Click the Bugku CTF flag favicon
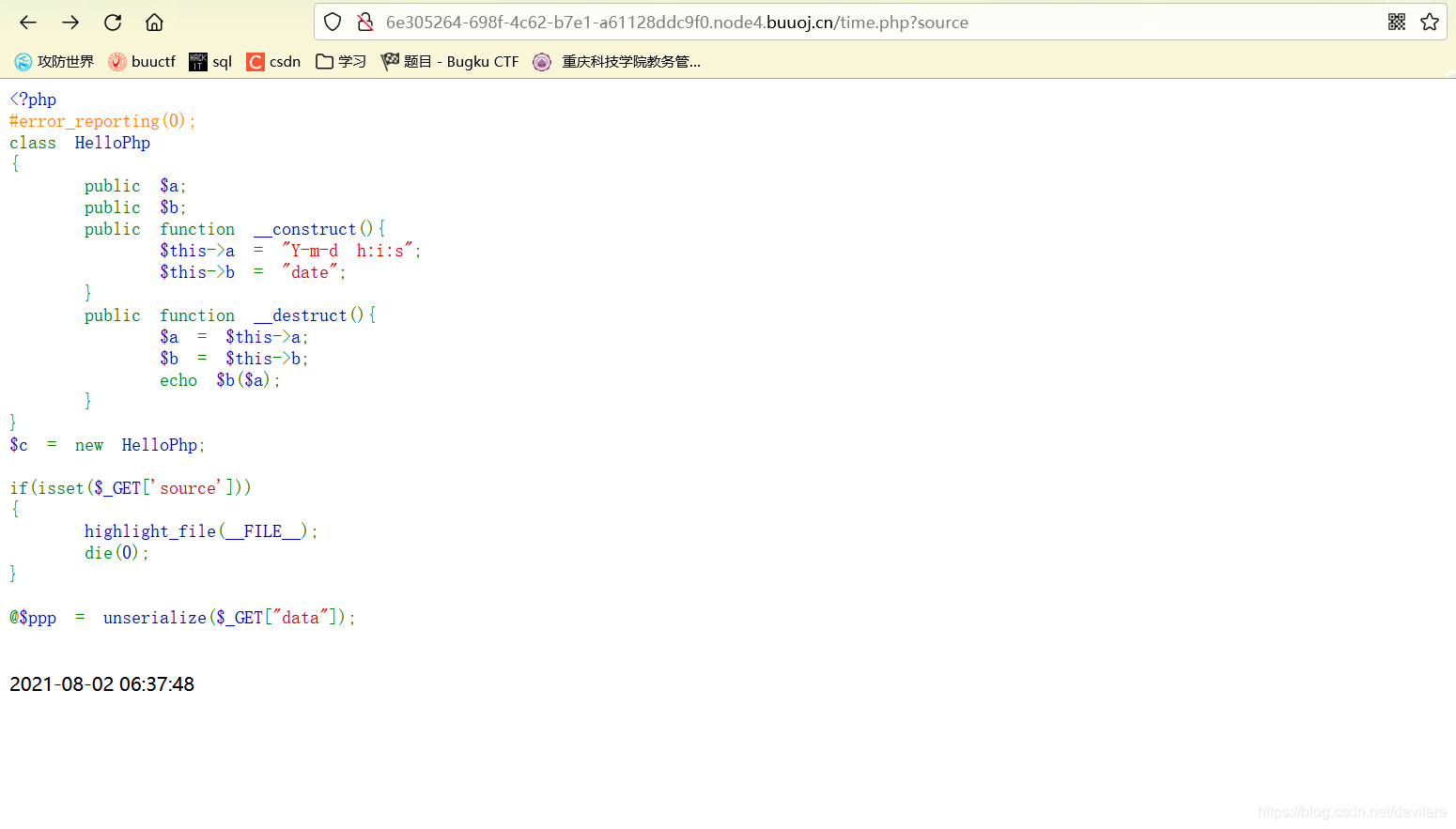Image resolution: width=1456 pixels, height=829 pixels. pyautogui.click(x=390, y=62)
